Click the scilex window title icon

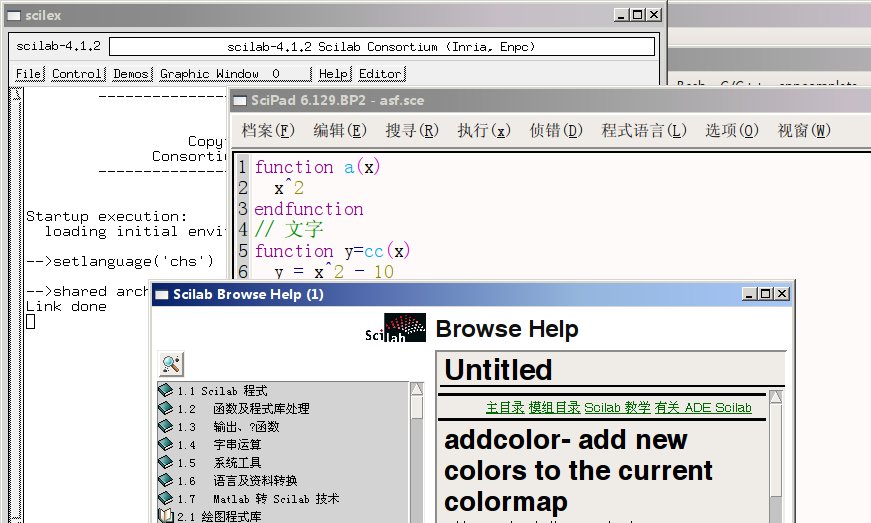[14, 16]
